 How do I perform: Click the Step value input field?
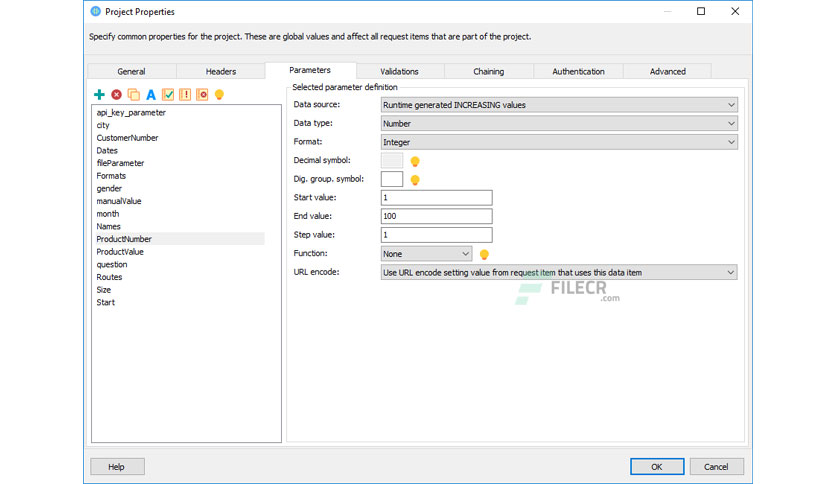pyautogui.click(x=437, y=235)
